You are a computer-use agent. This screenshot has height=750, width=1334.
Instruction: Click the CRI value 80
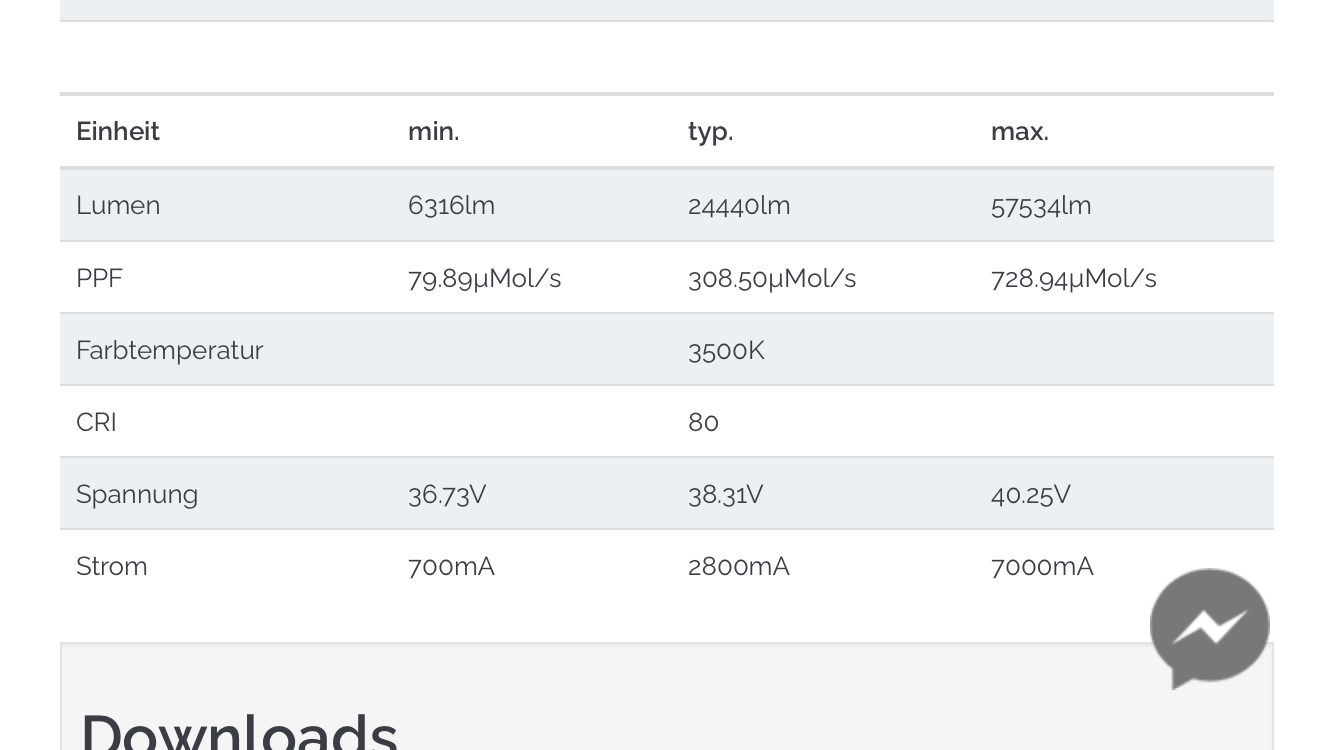pos(703,422)
